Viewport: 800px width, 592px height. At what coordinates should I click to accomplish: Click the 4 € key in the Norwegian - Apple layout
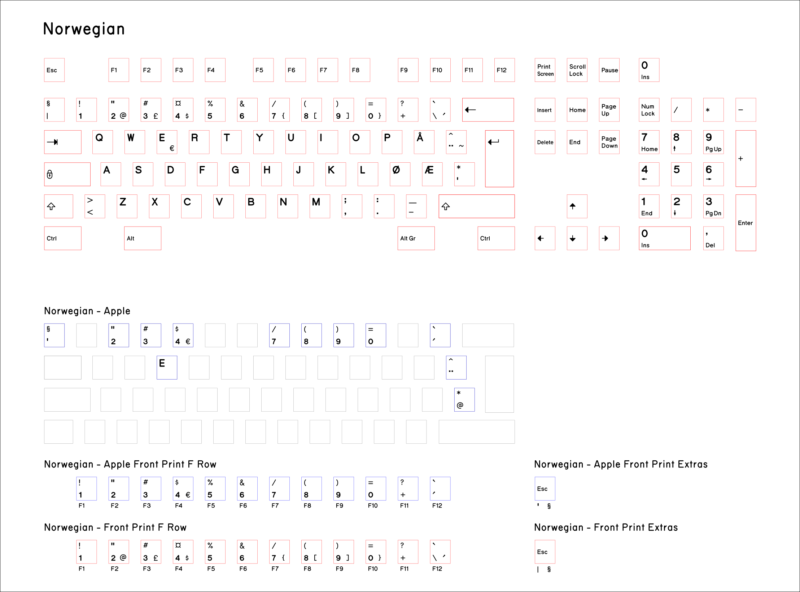click(x=183, y=335)
